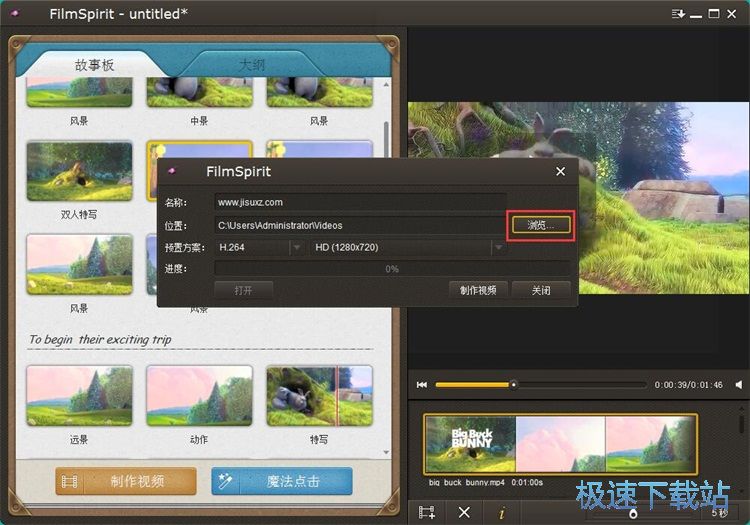Click the timeline zoom slider handle
Image resolution: width=750 pixels, height=525 pixels.
pos(633,514)
